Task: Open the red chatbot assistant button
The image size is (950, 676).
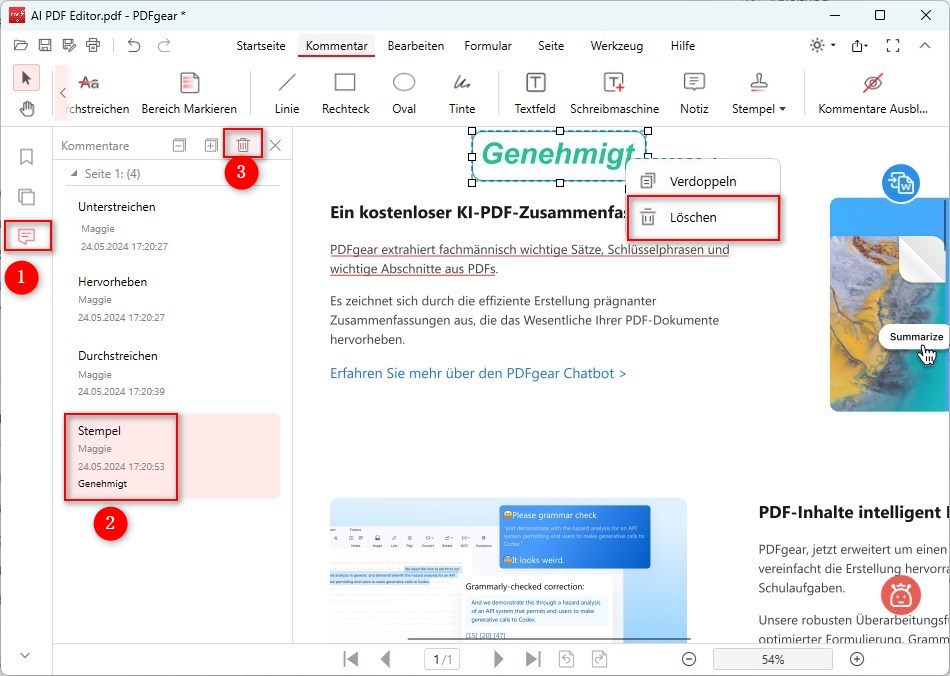Action: pyautogui.click(x=900, y=595)
